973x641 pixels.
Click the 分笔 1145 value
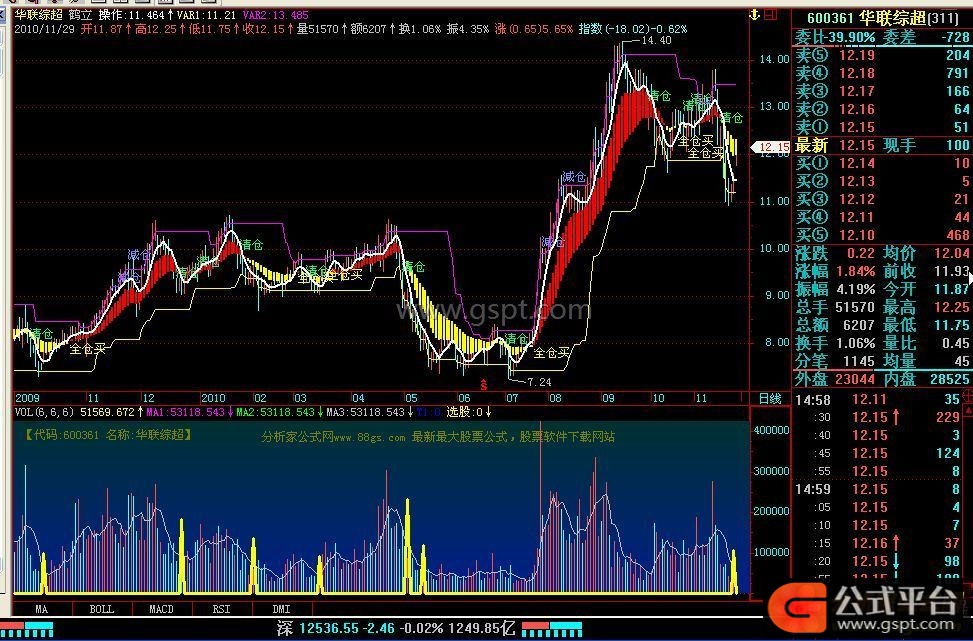pos(859,361)
